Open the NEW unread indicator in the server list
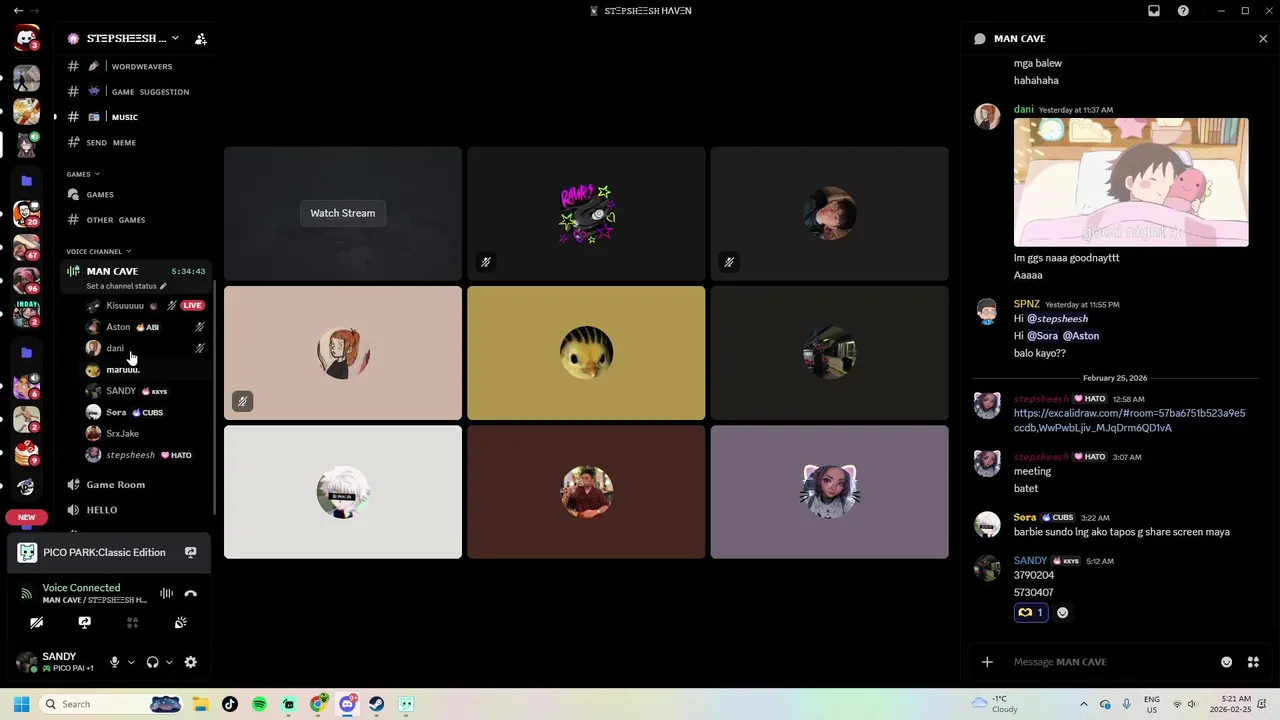1280x720 pixels. 26,517
